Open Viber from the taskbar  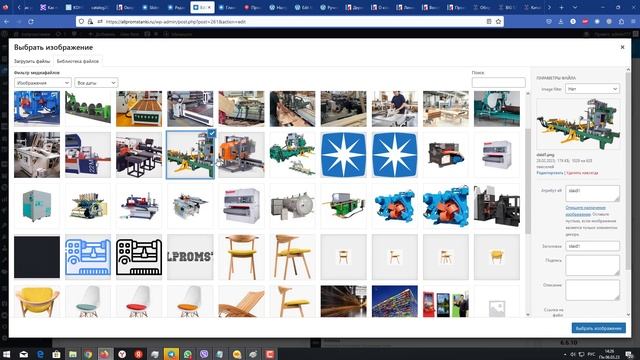(204, 354)
